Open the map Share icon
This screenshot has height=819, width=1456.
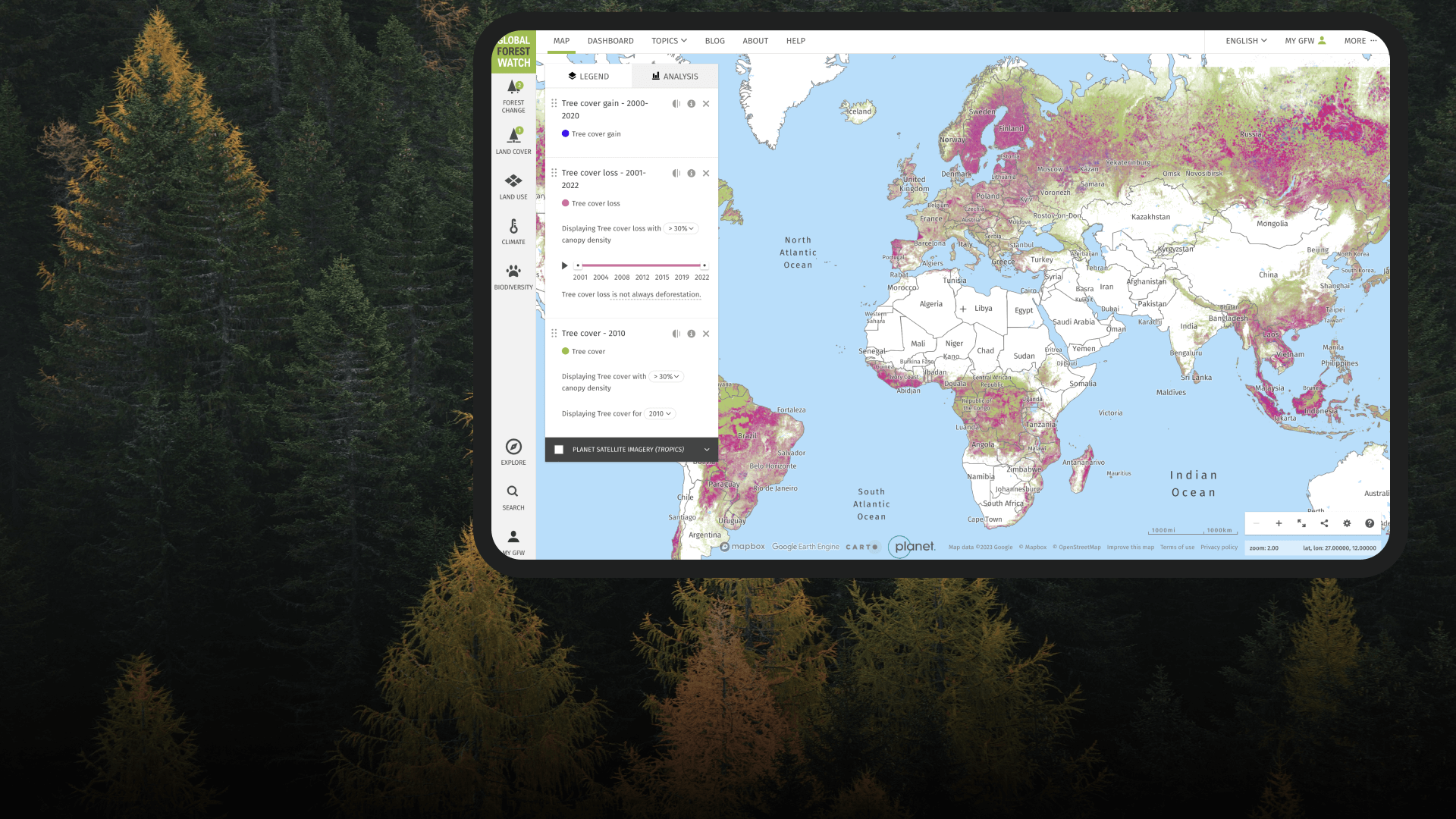(1324, 523)
